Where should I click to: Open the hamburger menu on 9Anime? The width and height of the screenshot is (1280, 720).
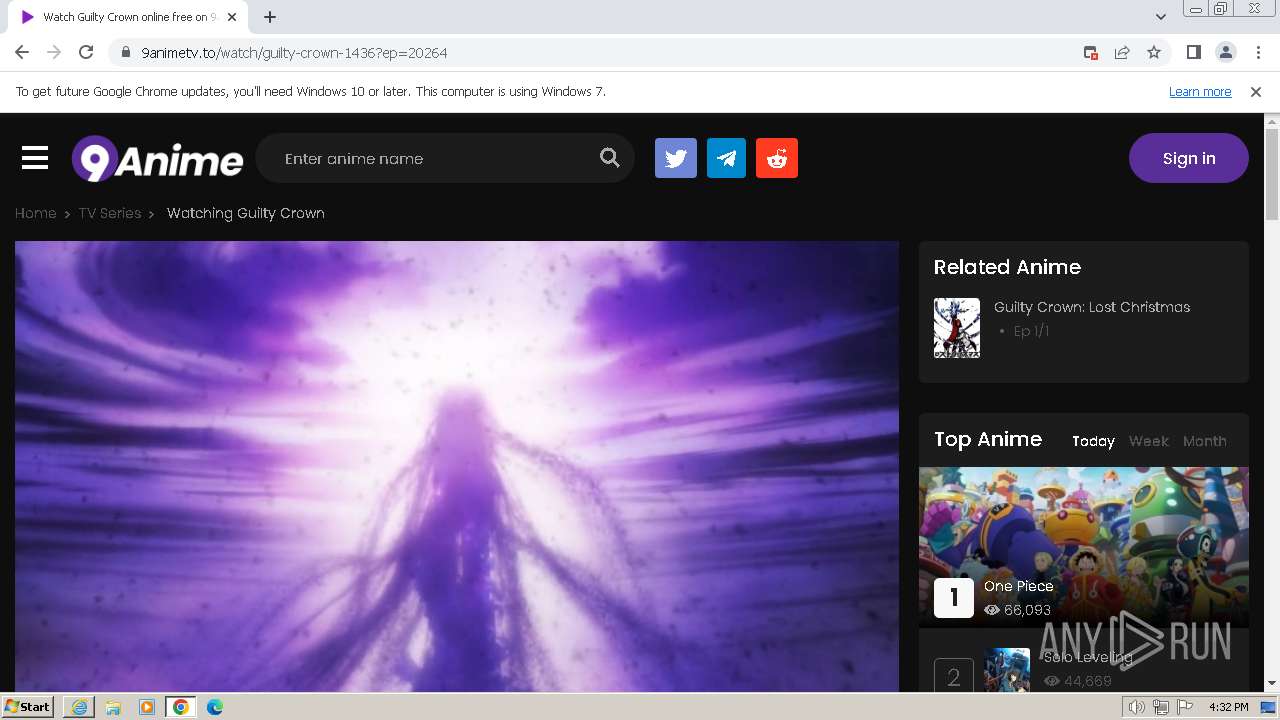coord(35,158)
